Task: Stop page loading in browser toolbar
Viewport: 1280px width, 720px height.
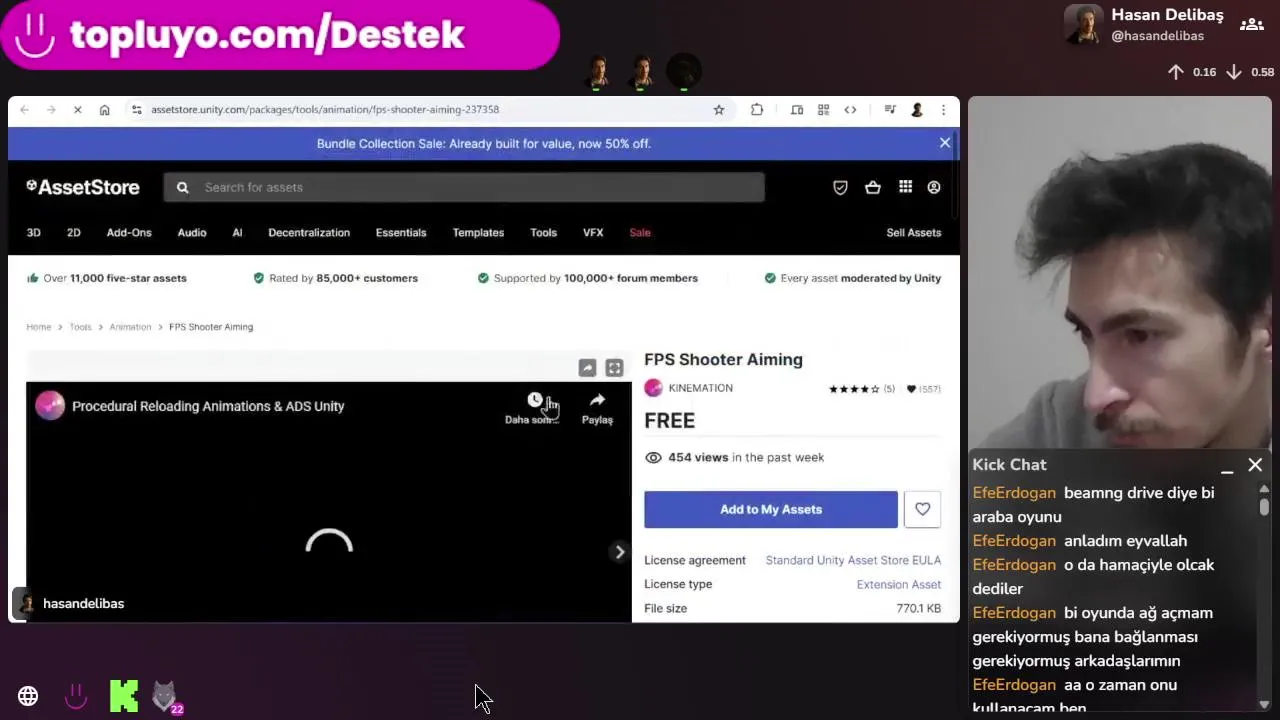Action: [x=77, y=110]
